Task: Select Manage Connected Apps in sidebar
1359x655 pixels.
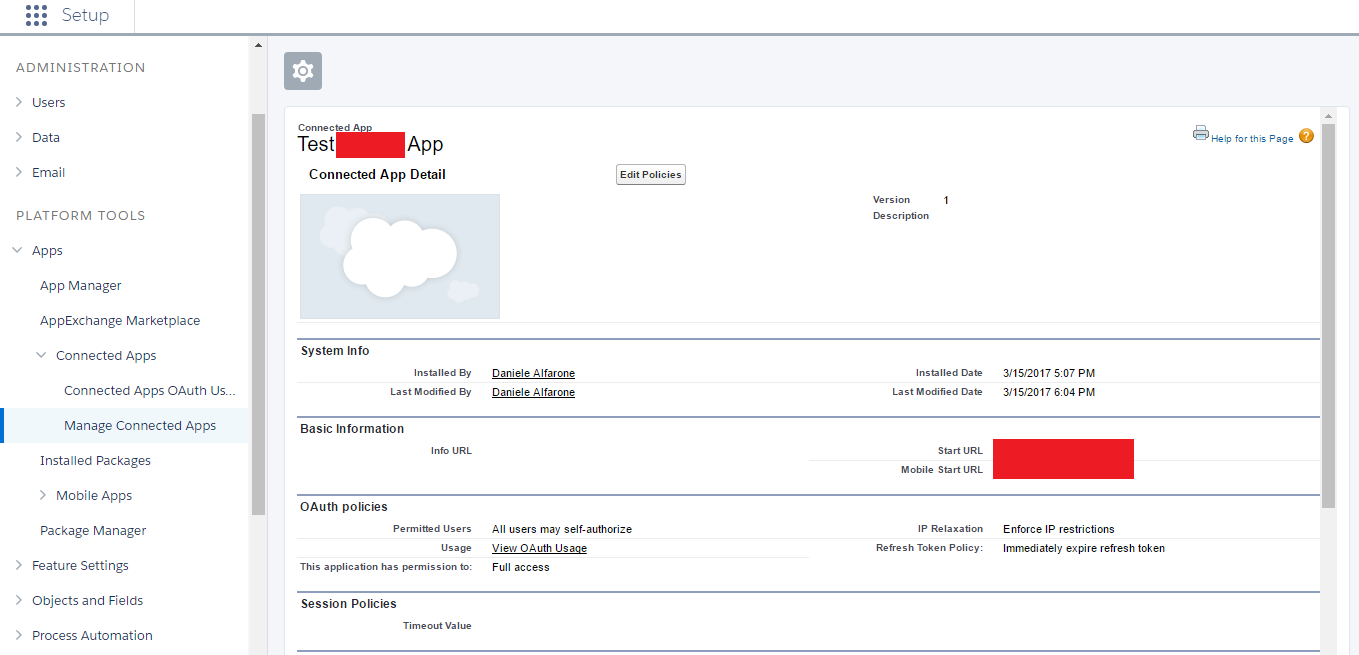Action: (x=140, y=426)
